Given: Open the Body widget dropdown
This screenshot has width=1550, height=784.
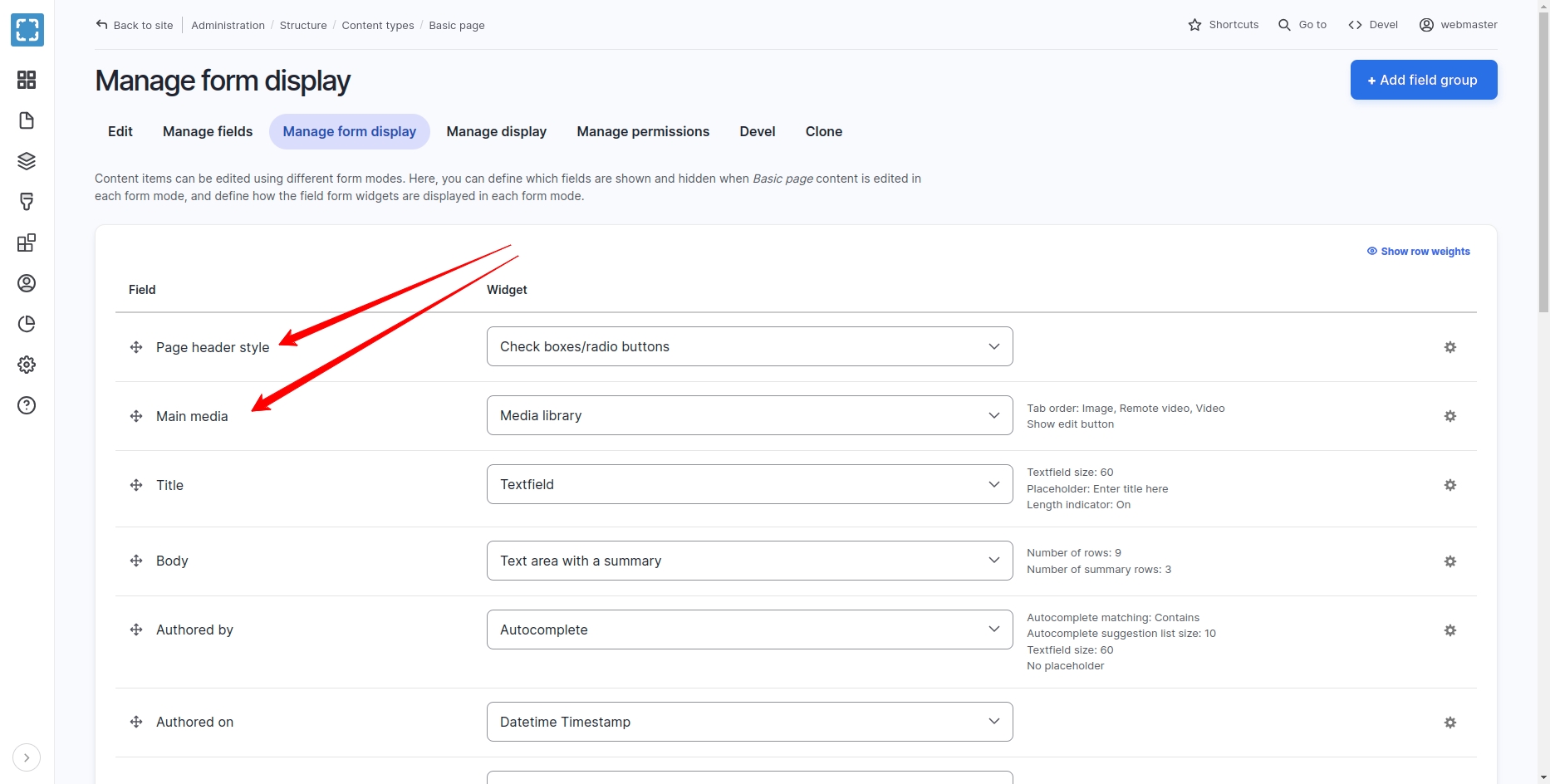Looking at the screenshot, I should [x=749, y=561].
